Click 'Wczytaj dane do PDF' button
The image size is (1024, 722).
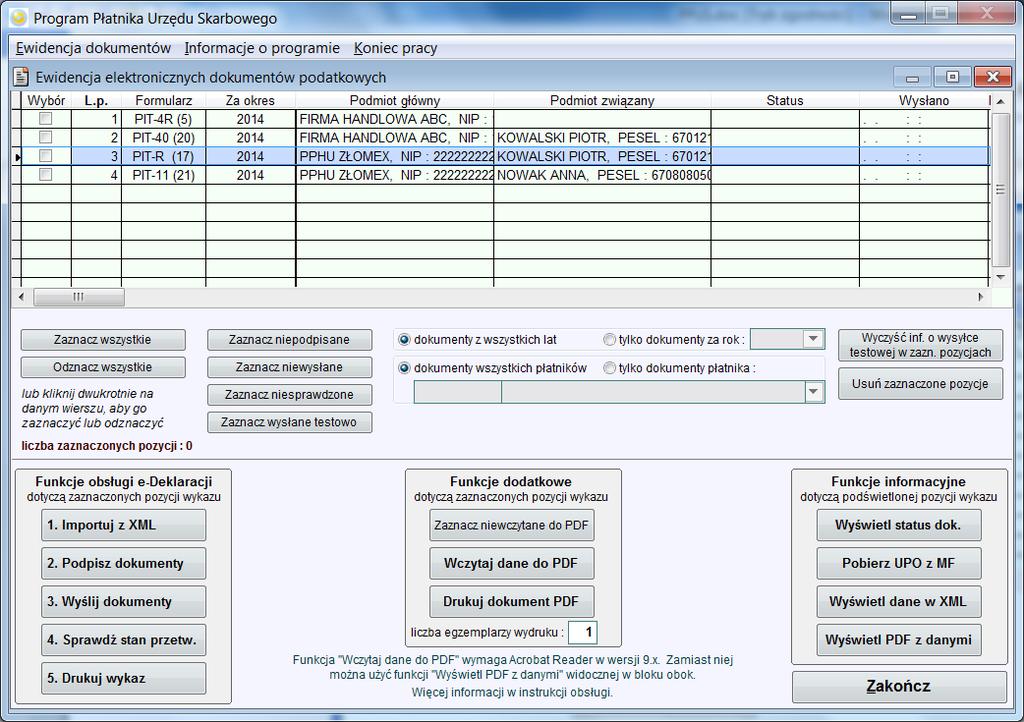click(511, 563)
